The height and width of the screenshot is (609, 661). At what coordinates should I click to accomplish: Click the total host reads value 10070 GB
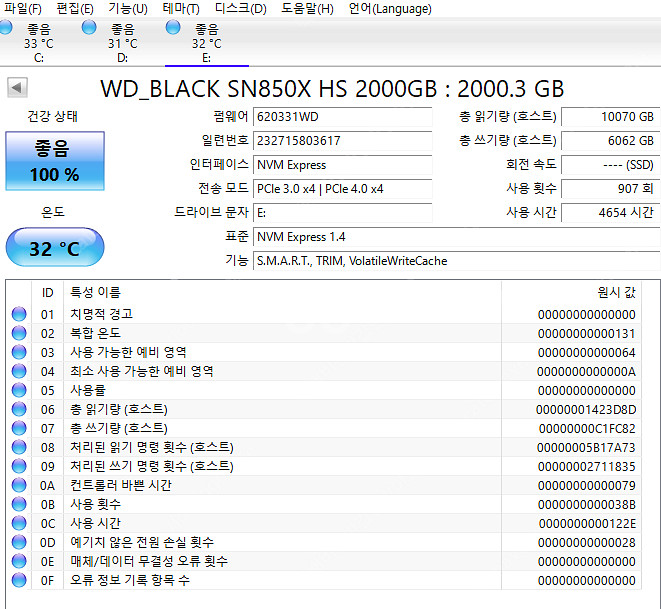tap(610, 117)
